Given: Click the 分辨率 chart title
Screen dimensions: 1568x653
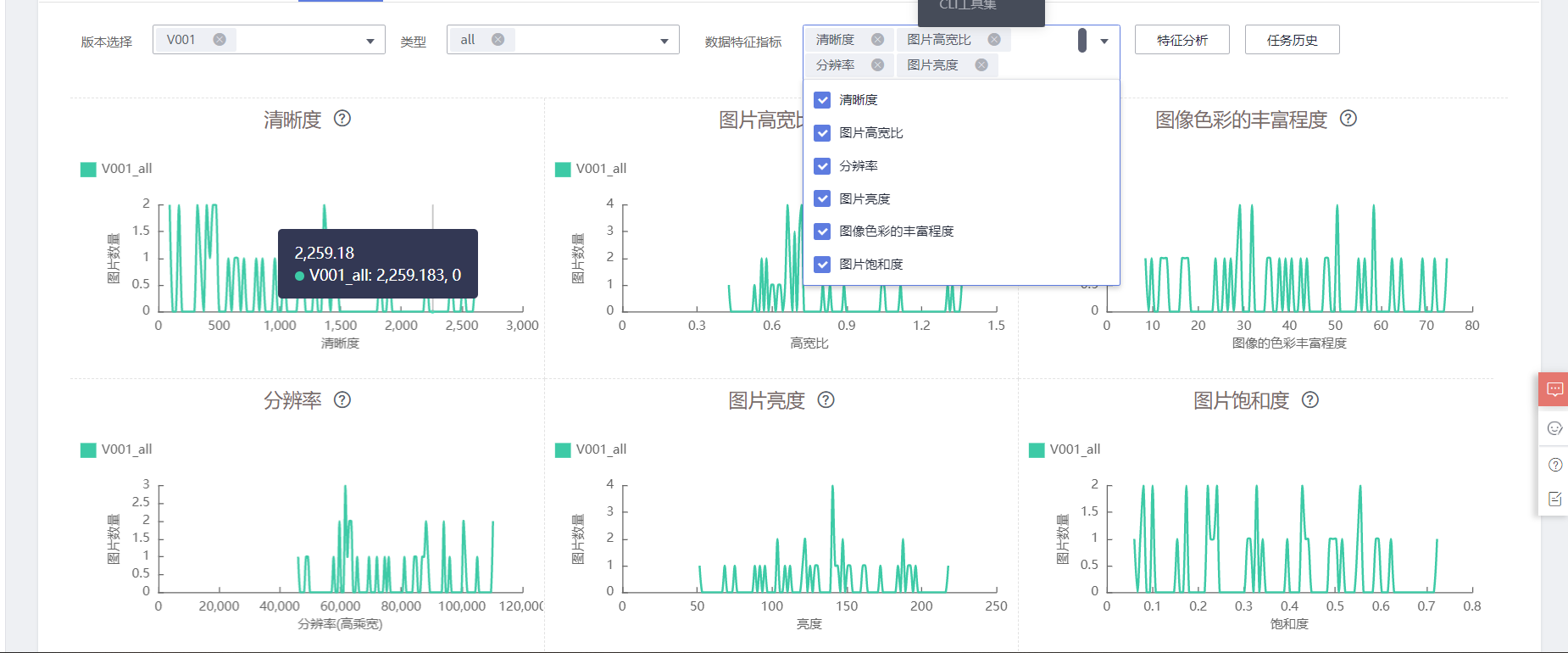Looking at the screenshot, I should tap(292, 400).
